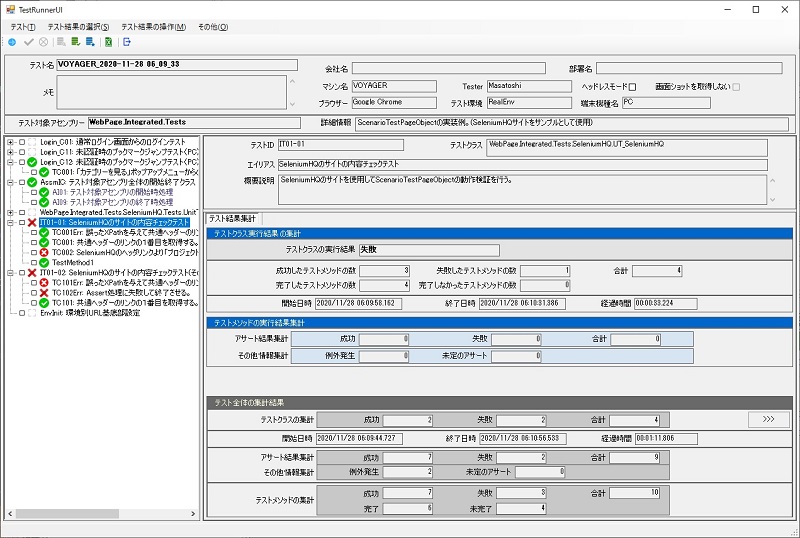This screenshot has width=800, height=538.
Task: Click the green check icon beside TestMethod1
Action: click(44, 262)
